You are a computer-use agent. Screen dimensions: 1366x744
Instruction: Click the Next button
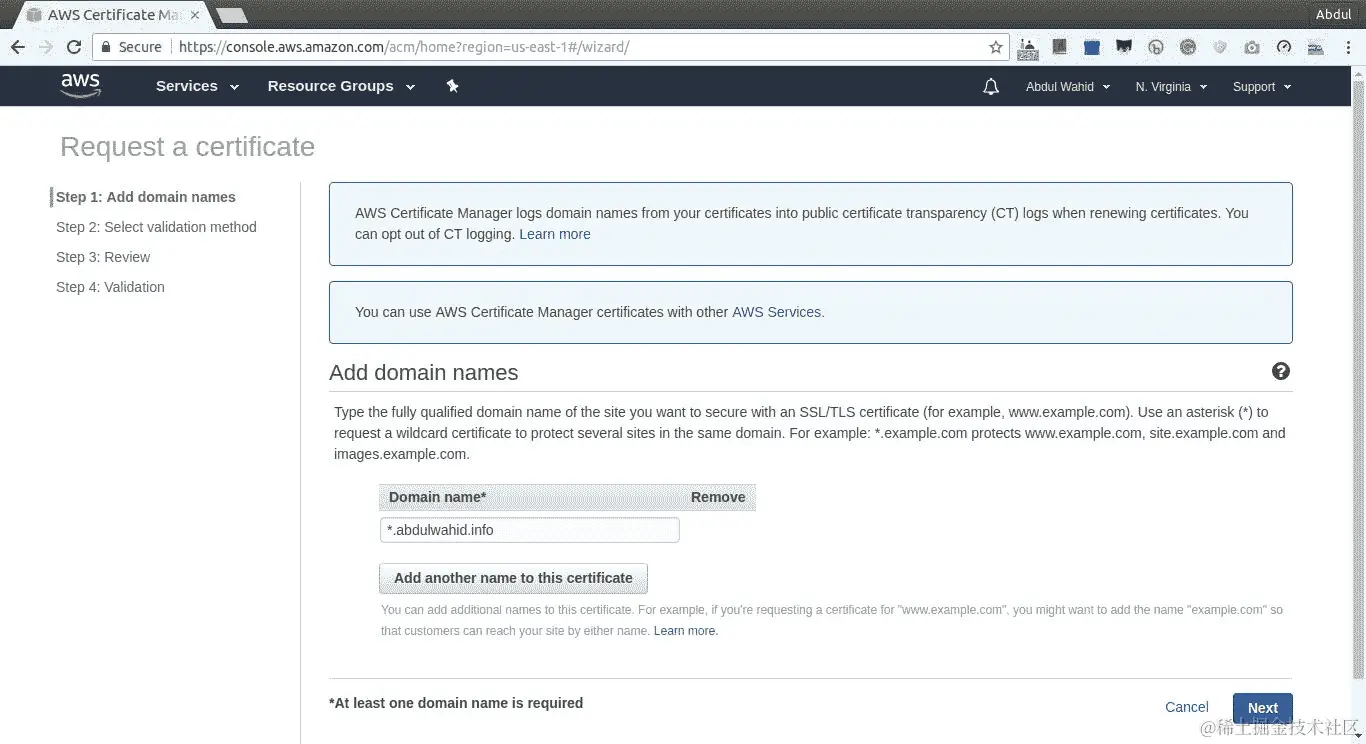point(1263,707)
